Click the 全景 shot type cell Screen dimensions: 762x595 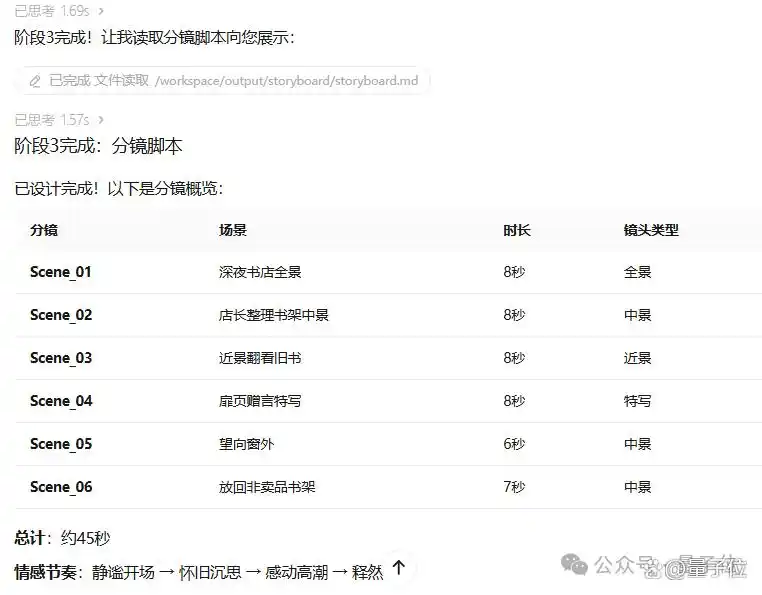click(x=637, y=272)
